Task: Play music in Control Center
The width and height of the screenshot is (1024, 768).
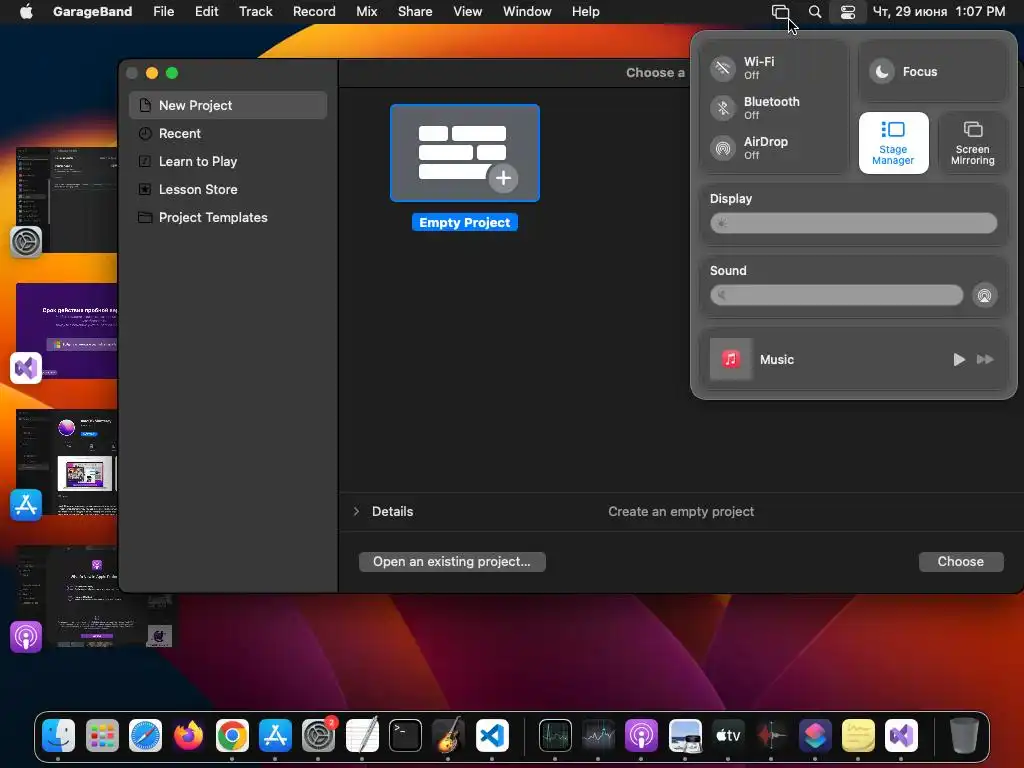Action: tap(958, 359)
